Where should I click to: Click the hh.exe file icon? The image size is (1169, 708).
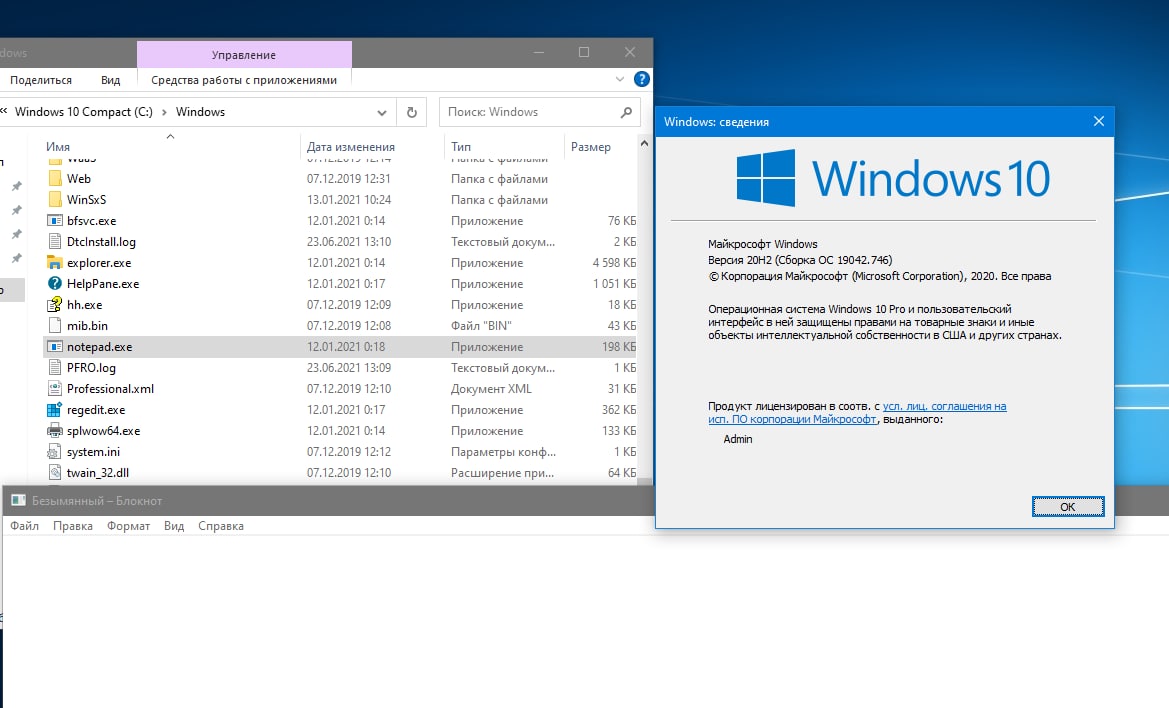[x=54, y=304]
